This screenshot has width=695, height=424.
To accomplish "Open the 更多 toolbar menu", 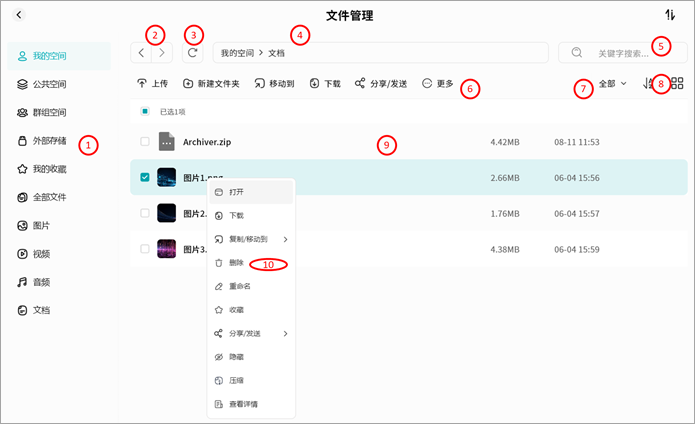I will point(438,84).
